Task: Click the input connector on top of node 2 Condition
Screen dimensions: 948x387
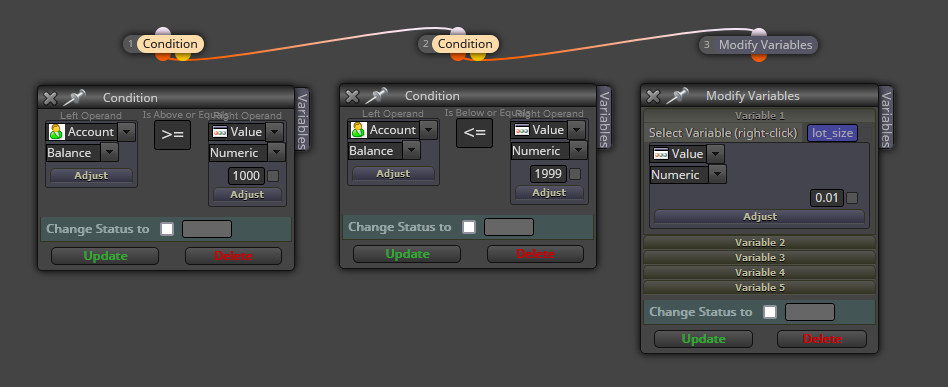Action: pos(458,32)
